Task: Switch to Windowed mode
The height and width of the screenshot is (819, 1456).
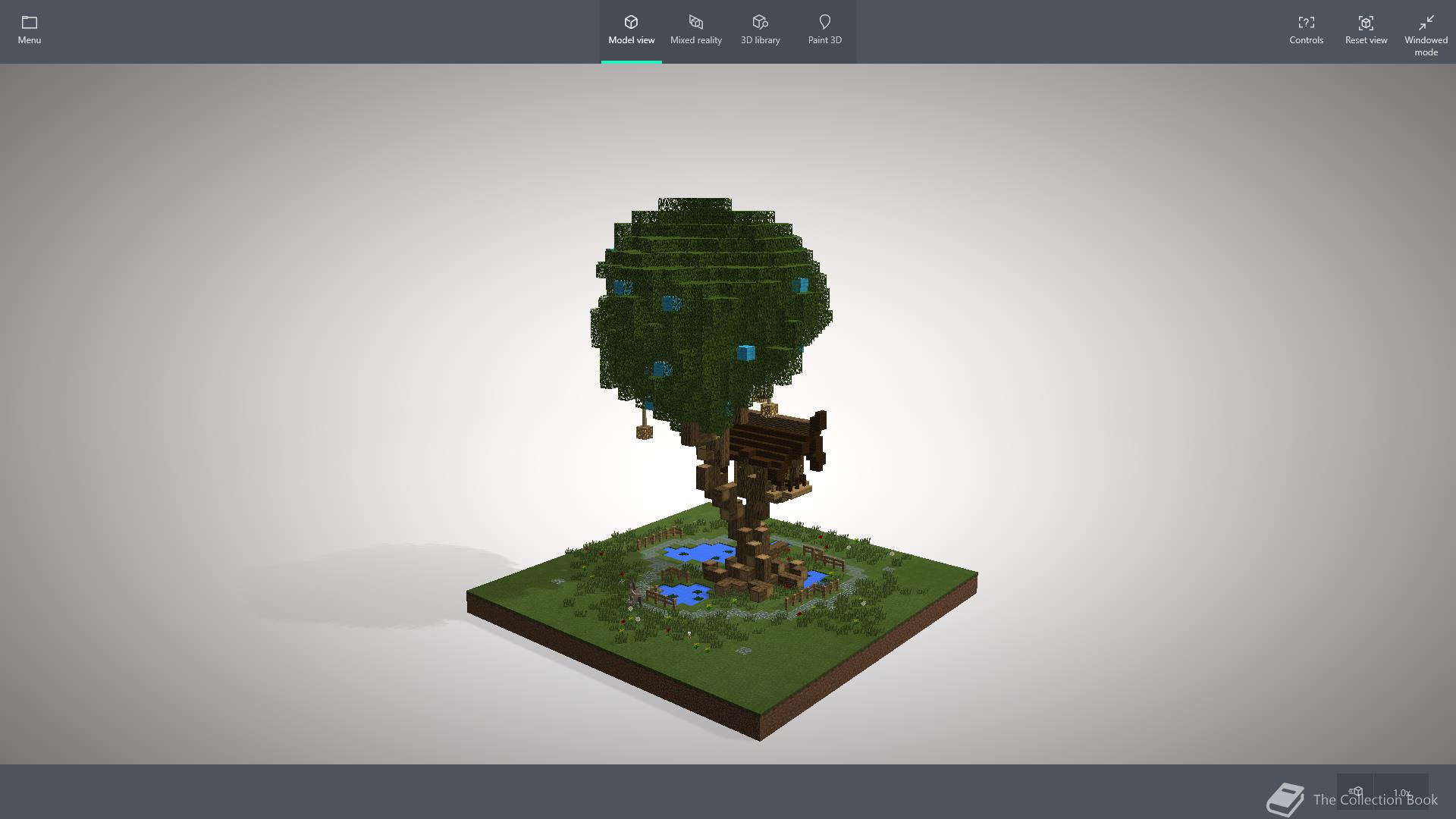Action: coord(1426,35)
